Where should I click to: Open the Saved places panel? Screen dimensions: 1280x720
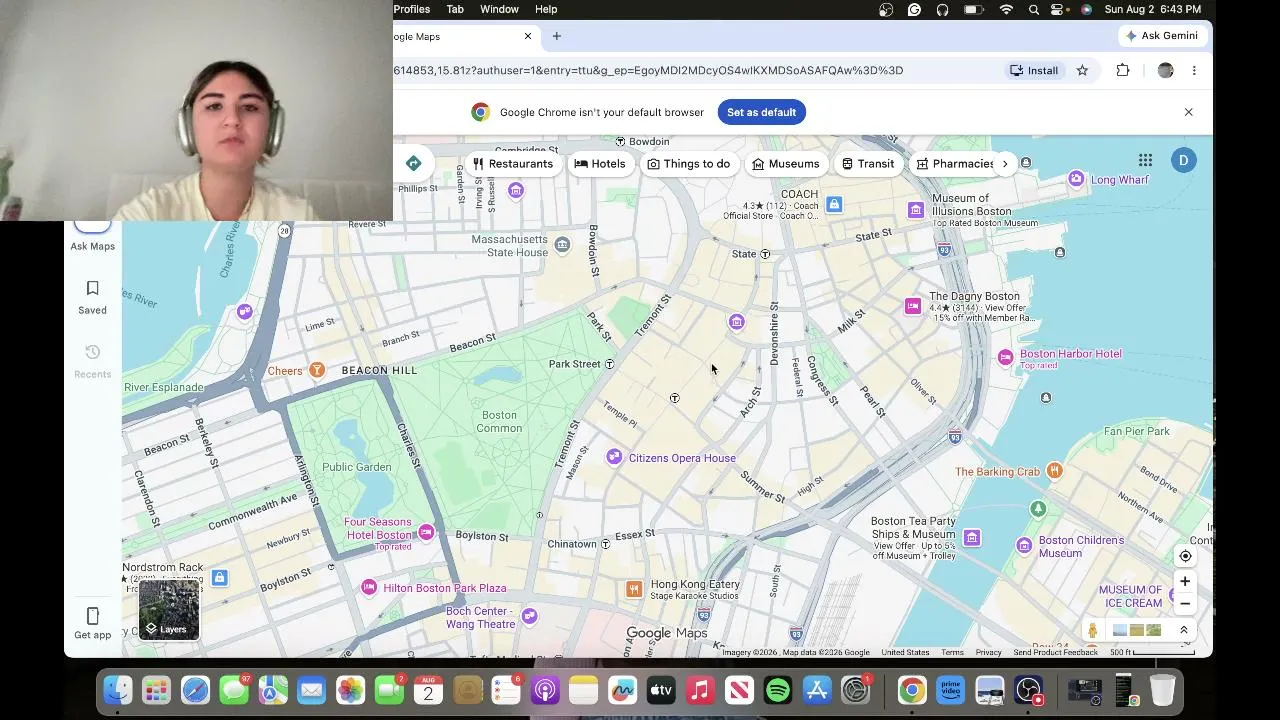click(x=92, y=297)
